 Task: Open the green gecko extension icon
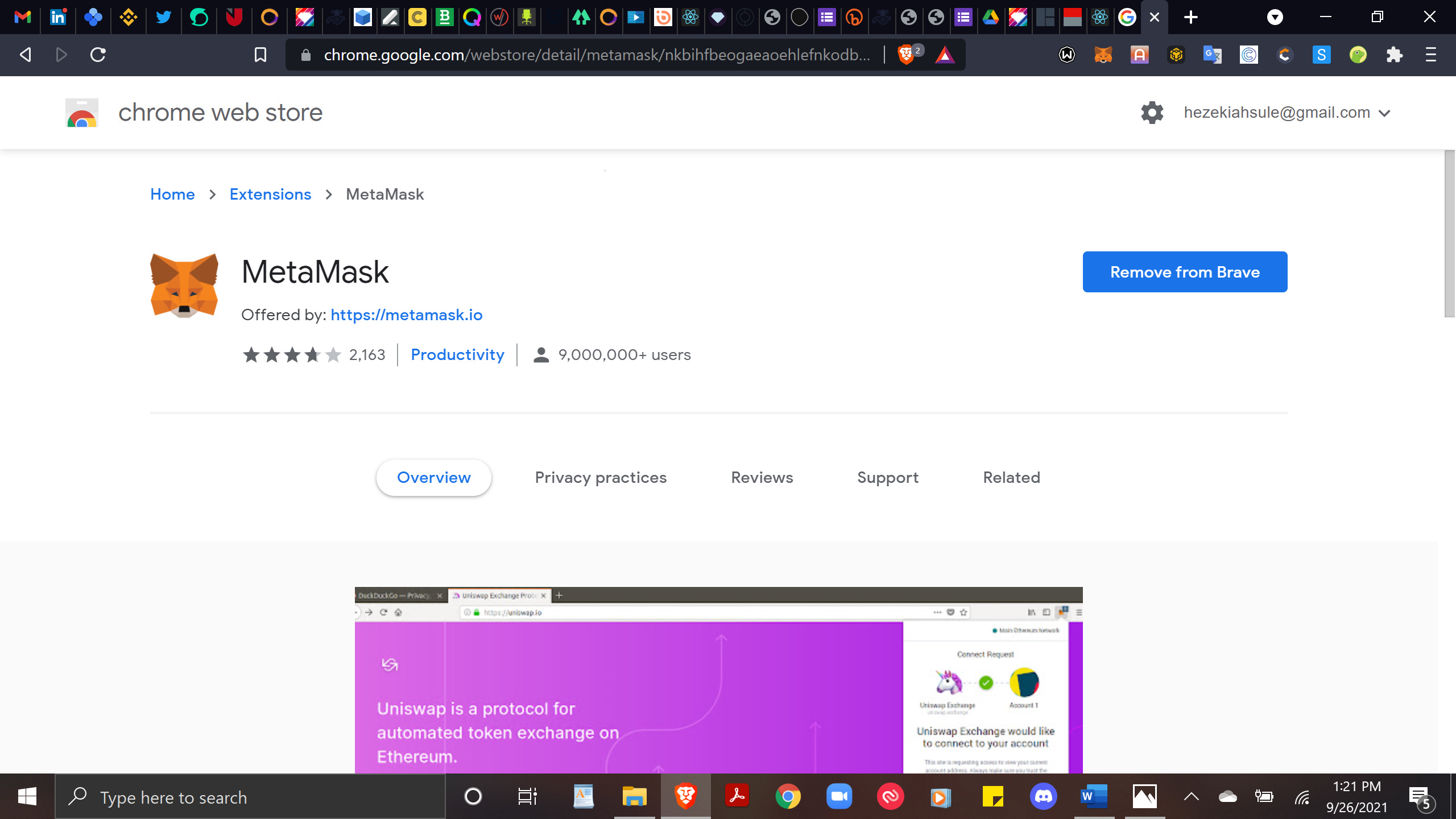pyautogui.click(x=1358, y=55)
